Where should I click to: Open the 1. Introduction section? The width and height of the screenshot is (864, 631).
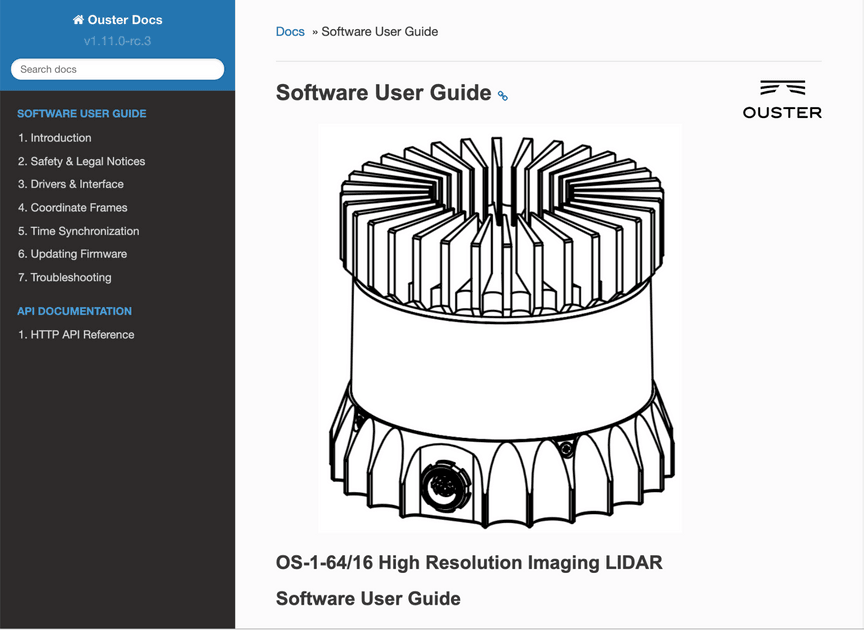54,138
